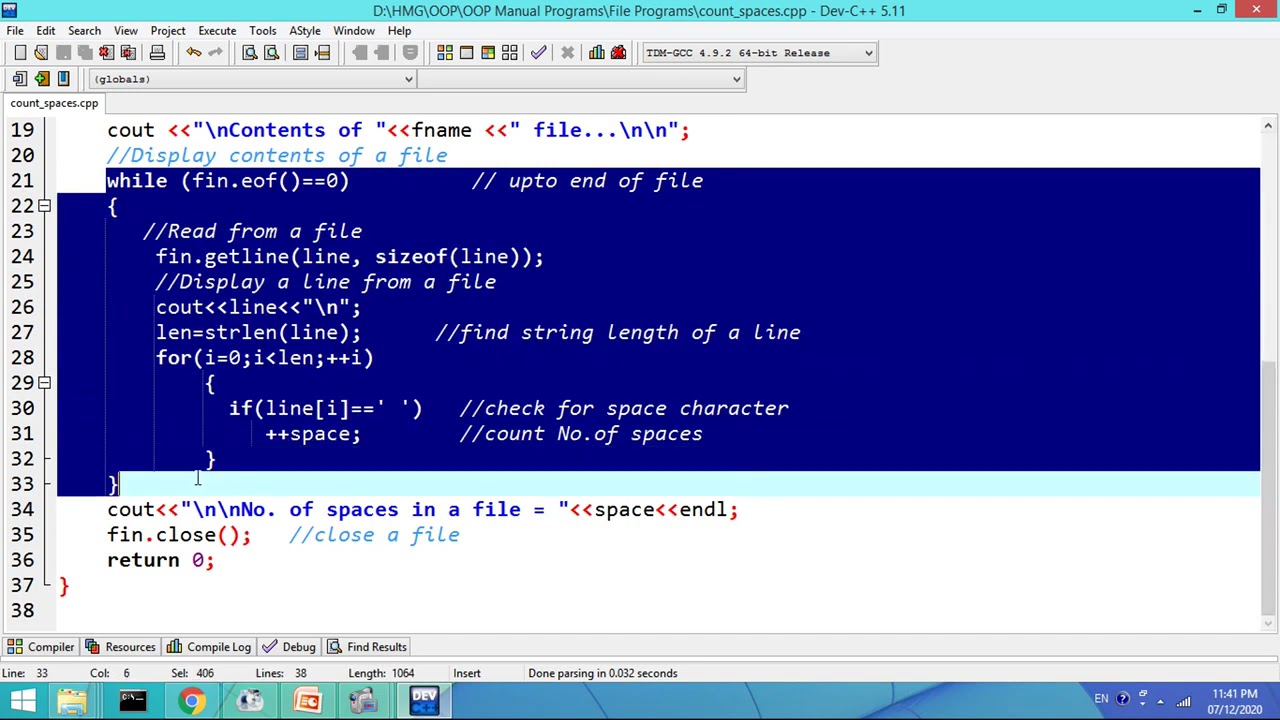Click the Close all files toolbar icon

coord(128,53)
